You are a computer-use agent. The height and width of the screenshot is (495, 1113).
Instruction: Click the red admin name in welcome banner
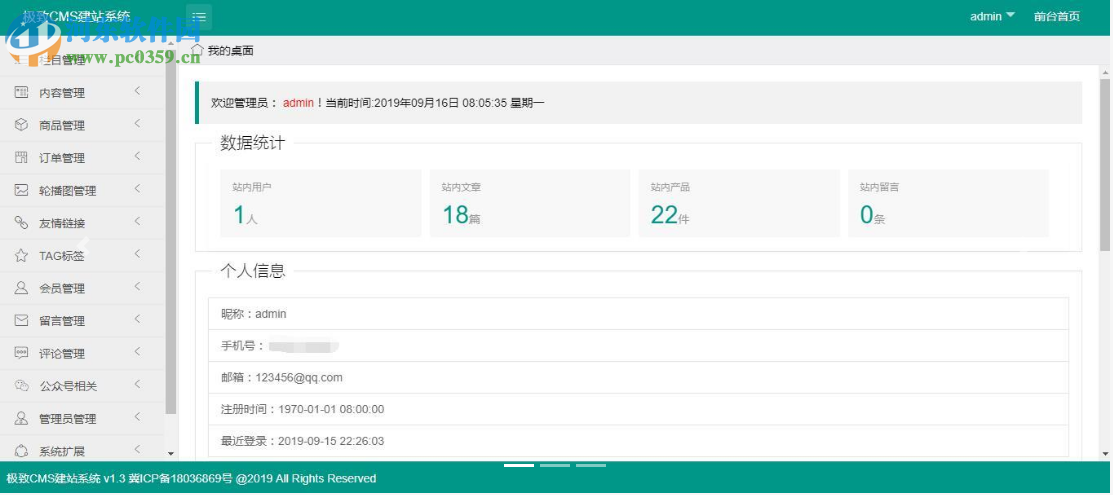(298, 102)
